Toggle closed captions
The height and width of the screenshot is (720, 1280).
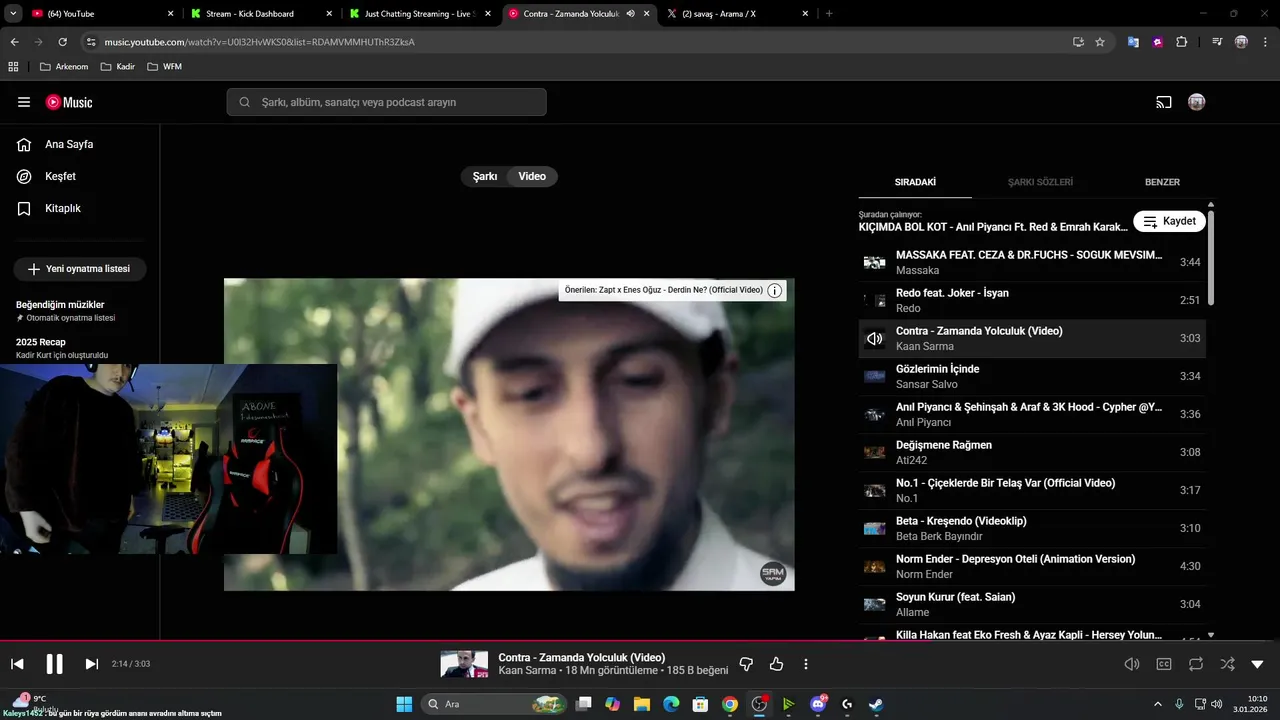click(x=1164, y=664)
